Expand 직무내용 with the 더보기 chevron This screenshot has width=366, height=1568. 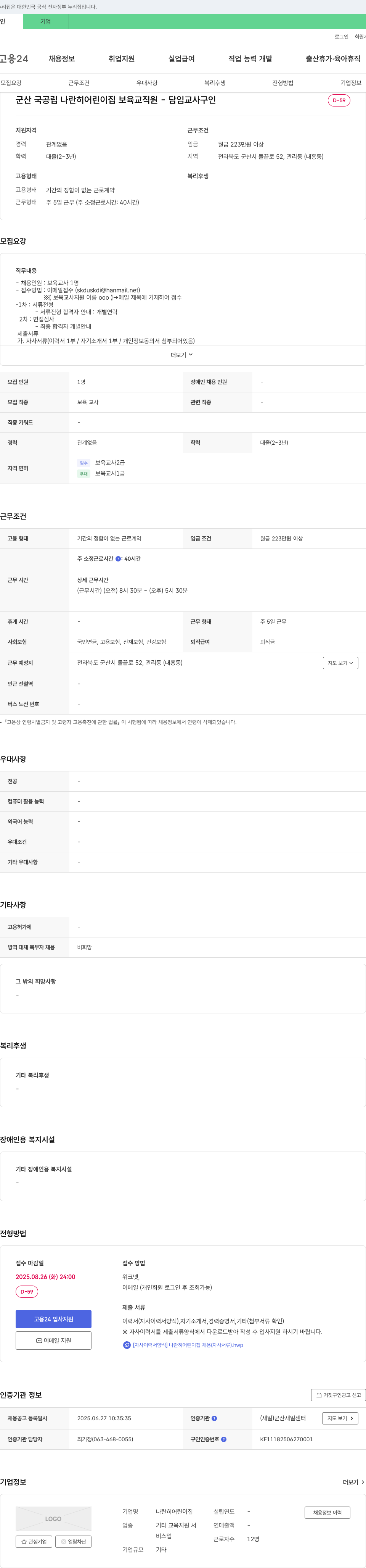tap(182, 355)
